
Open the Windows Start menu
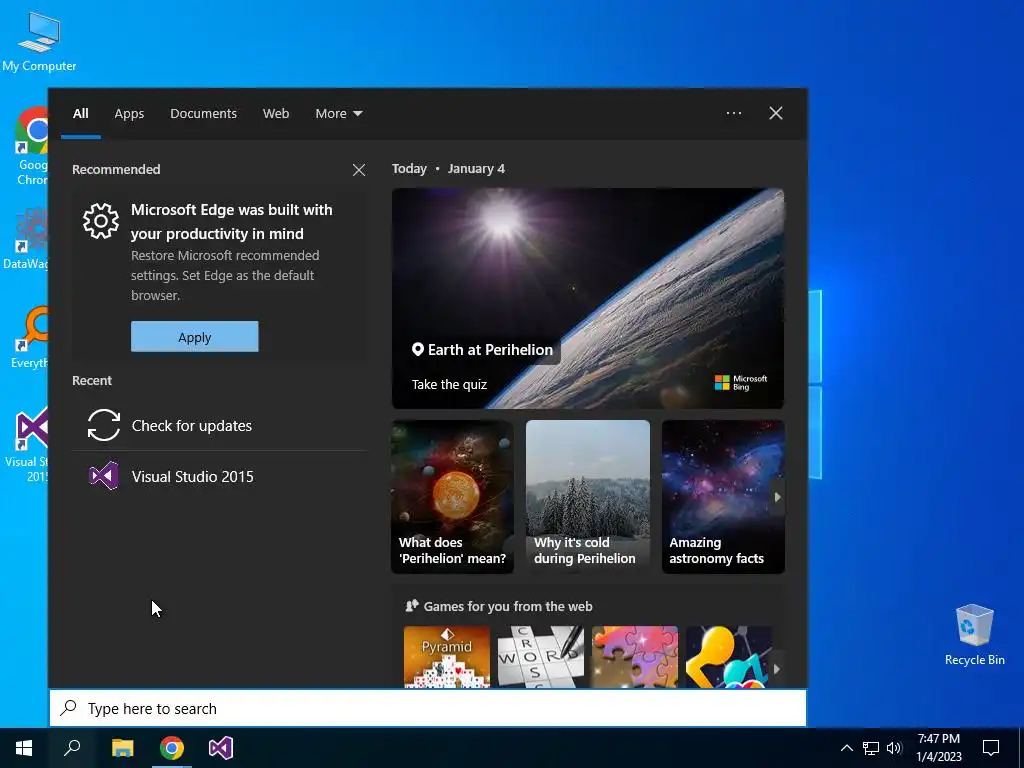point(24,748)
